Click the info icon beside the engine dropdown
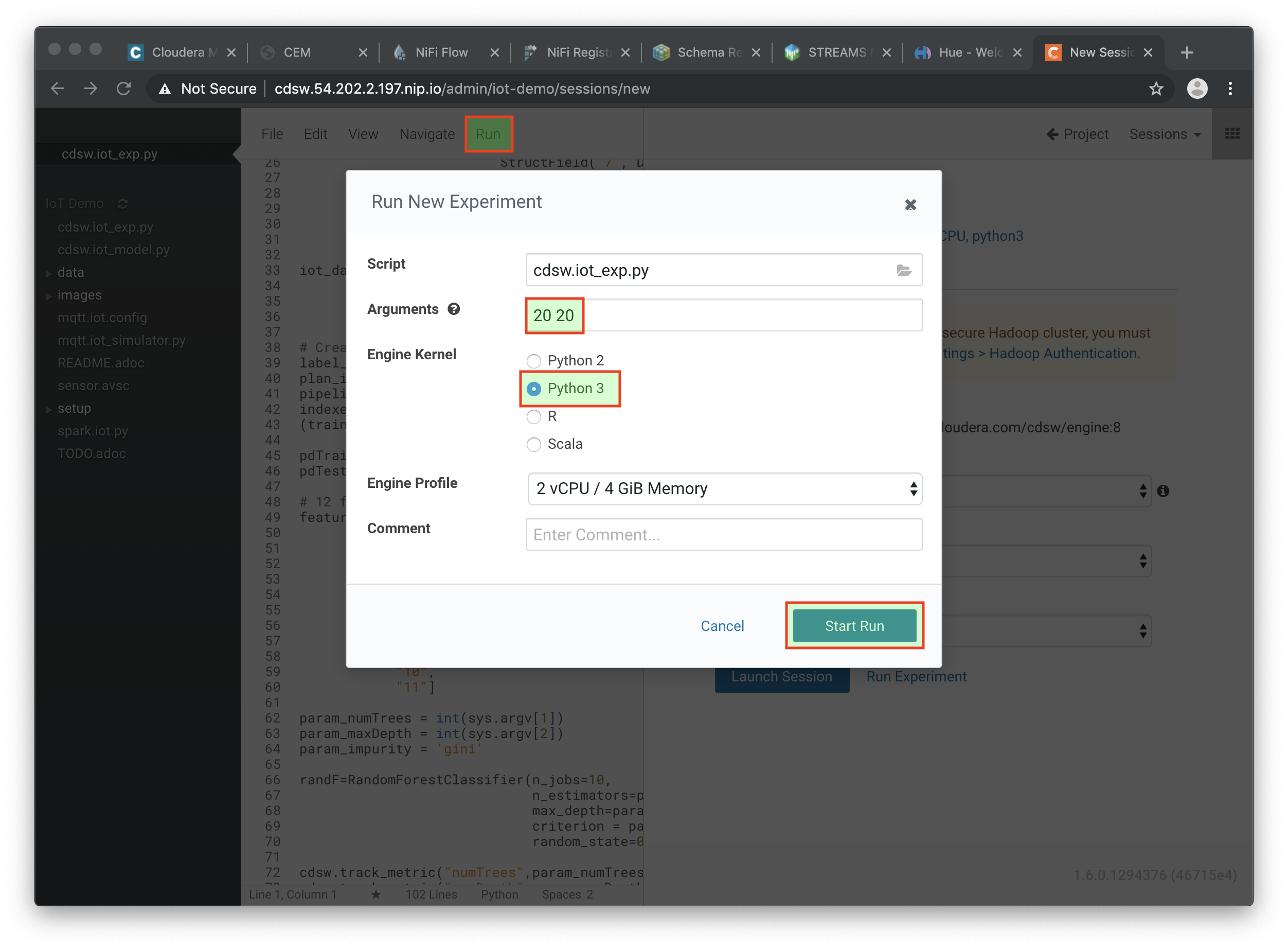 (x=1163, y=491)
